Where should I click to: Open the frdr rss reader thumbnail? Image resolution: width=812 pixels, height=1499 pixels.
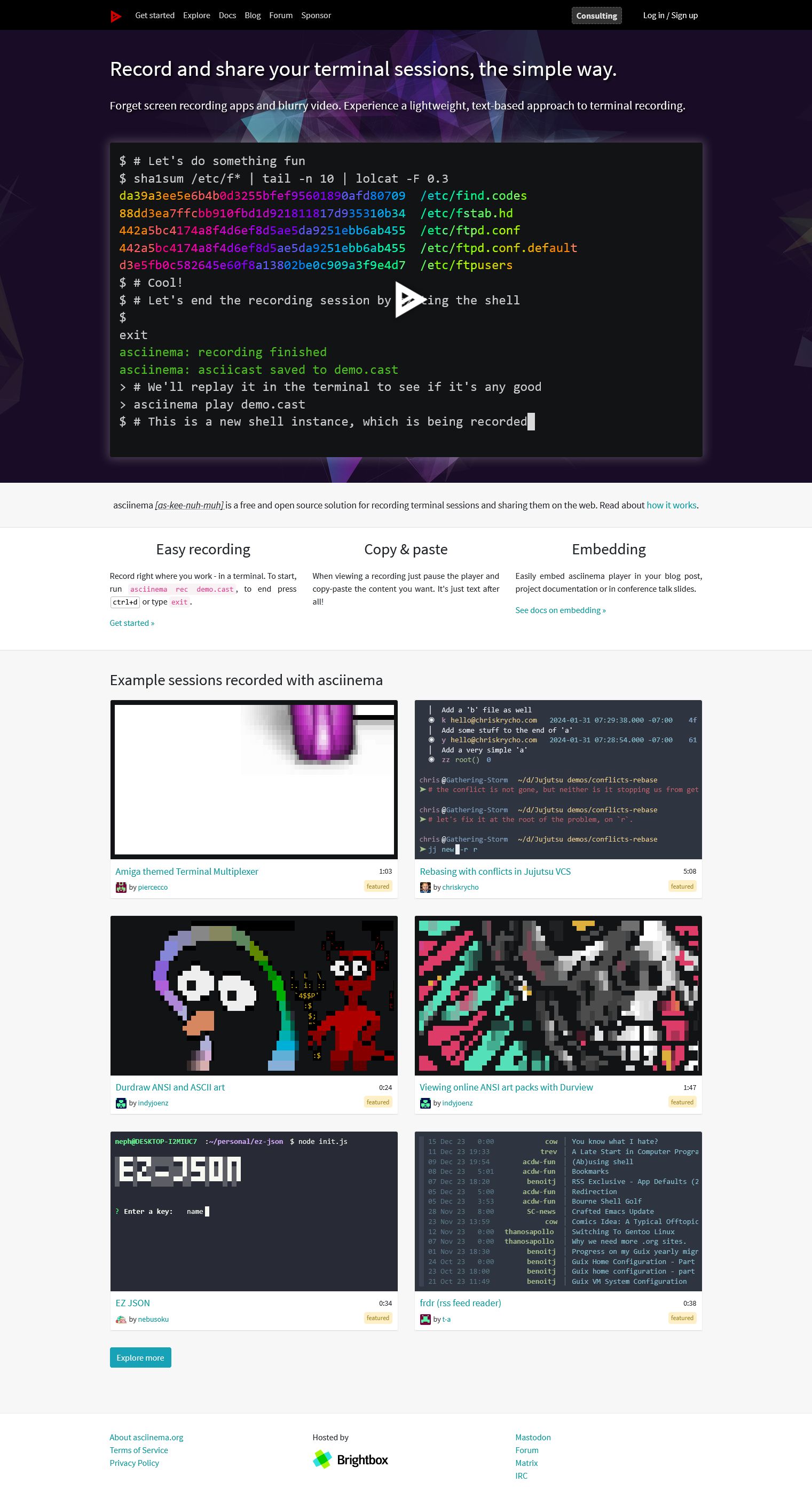coord(558,1212)
